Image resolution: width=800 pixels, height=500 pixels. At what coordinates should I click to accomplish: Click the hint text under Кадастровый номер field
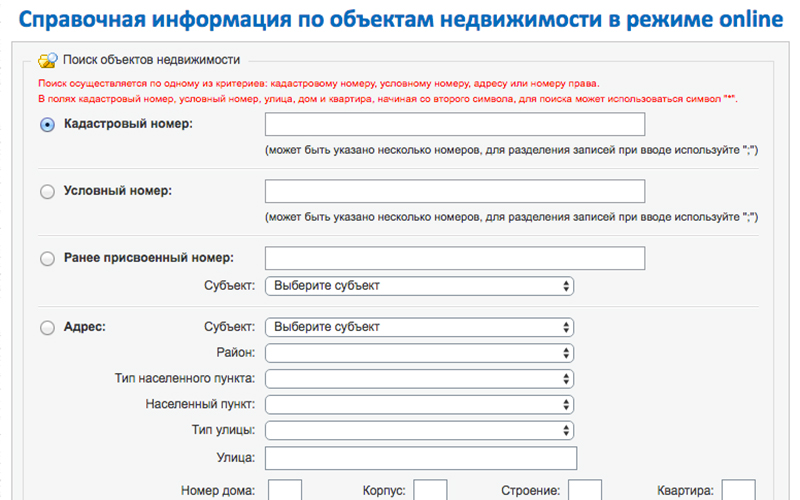(511, 150)
